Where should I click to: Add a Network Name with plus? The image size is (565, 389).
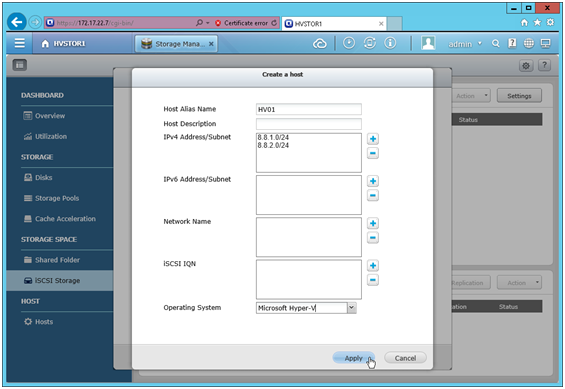(x=373, y=223)
